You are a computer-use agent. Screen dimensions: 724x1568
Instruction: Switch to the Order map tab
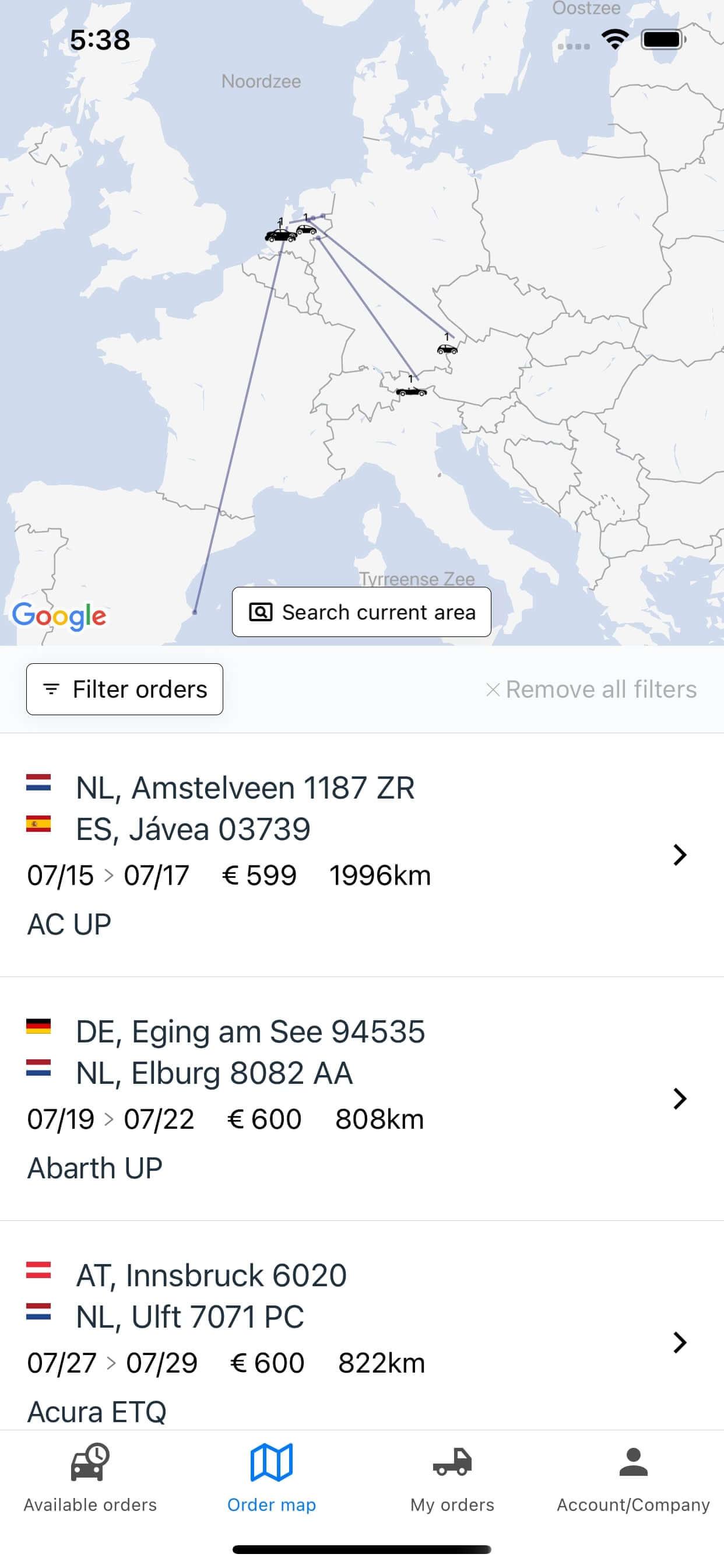click(271, 1478)
